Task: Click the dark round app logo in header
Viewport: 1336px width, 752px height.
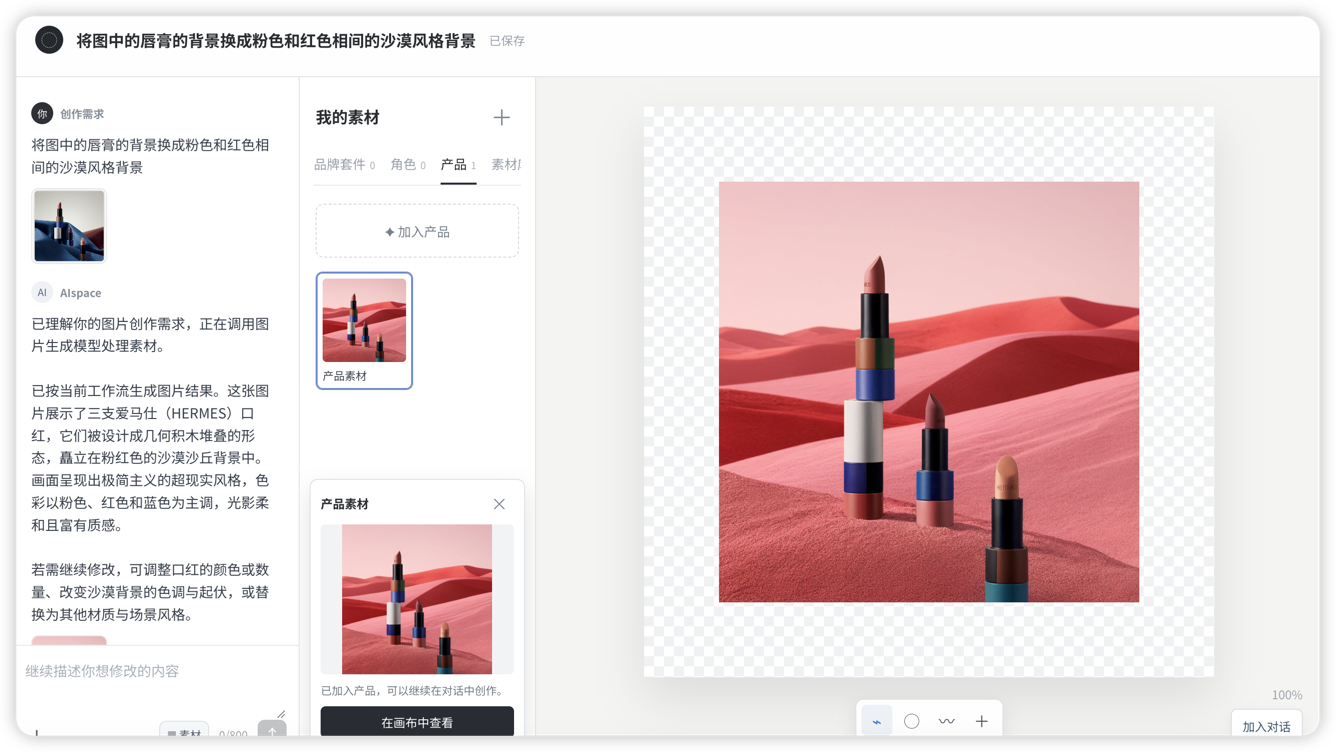Action: 49,40
